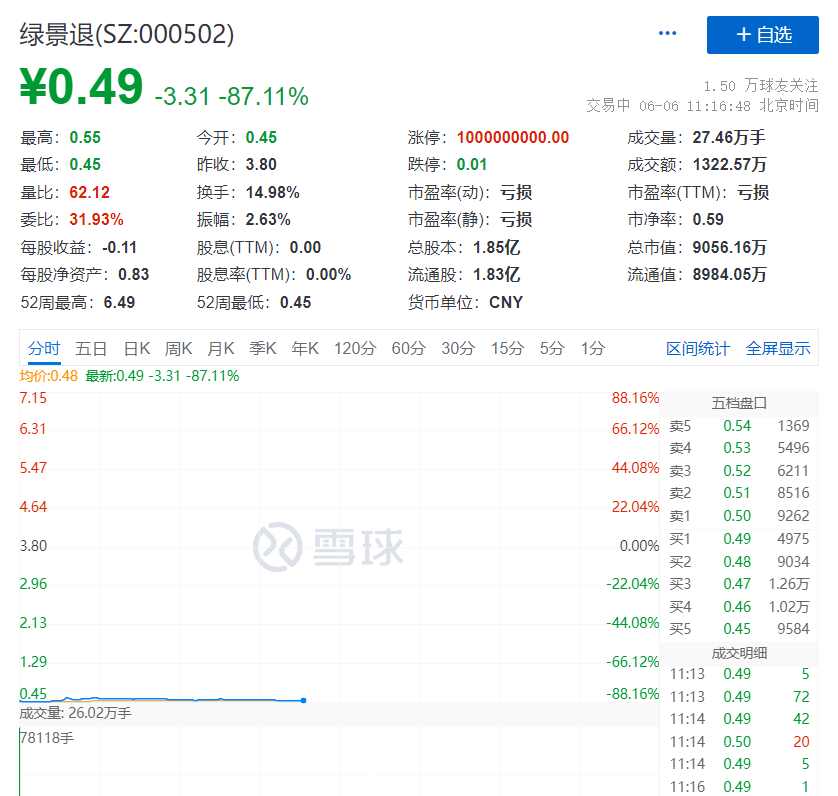This screenshot has height=796, width=838.
Task: Click the 总市值 value 9056.16万
Action: (x=730, y=247)
